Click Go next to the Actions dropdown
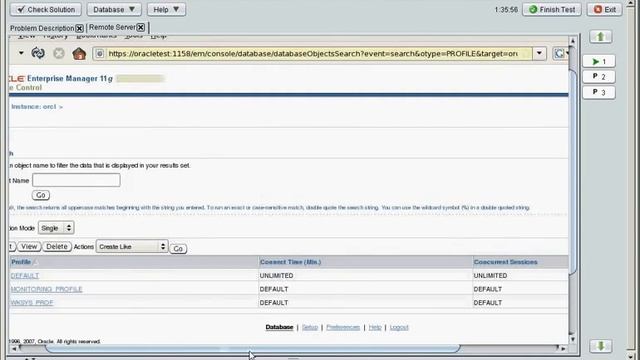Screen dimensions: 640x360 point(178,249)
